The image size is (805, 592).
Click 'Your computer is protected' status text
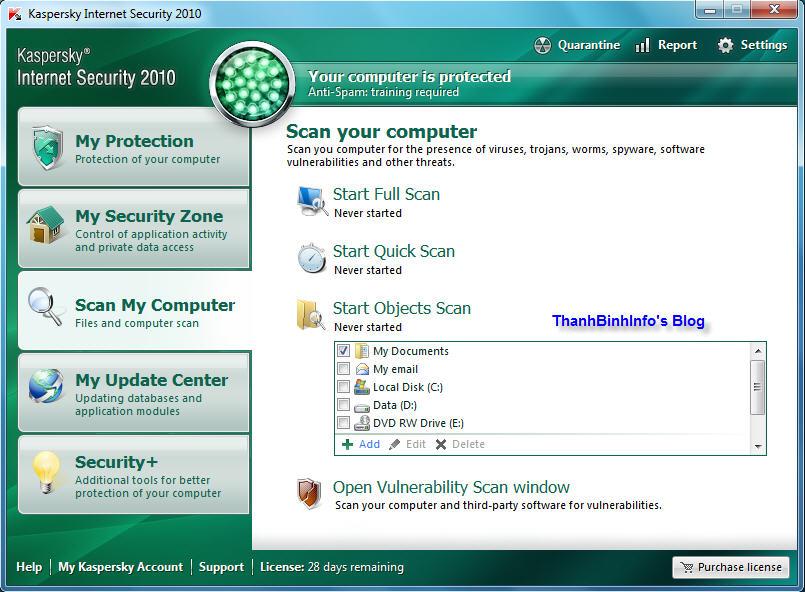[409, 77]
